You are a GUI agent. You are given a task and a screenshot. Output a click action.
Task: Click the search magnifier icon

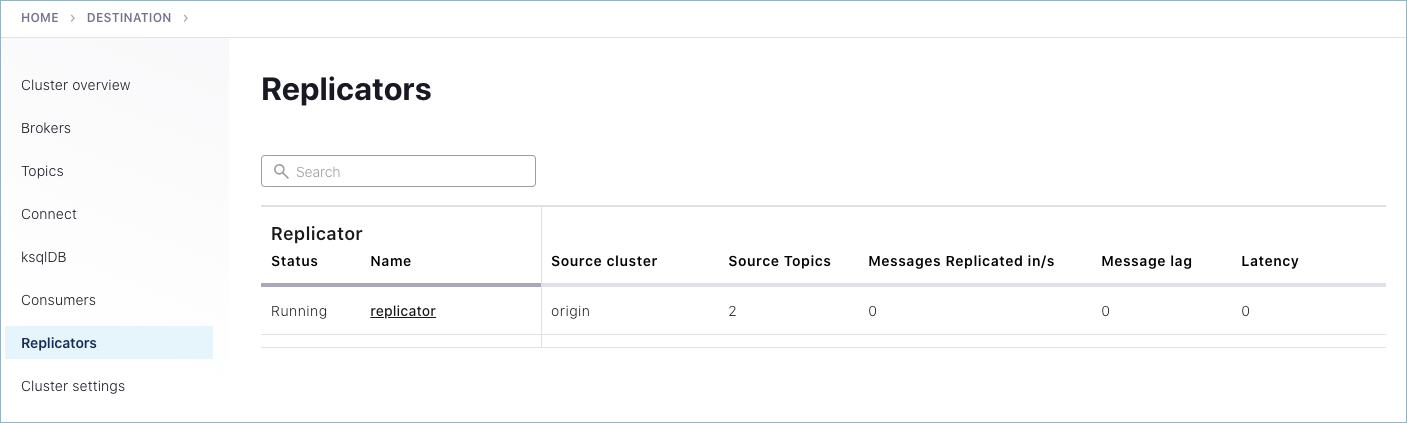pos(281,171)
